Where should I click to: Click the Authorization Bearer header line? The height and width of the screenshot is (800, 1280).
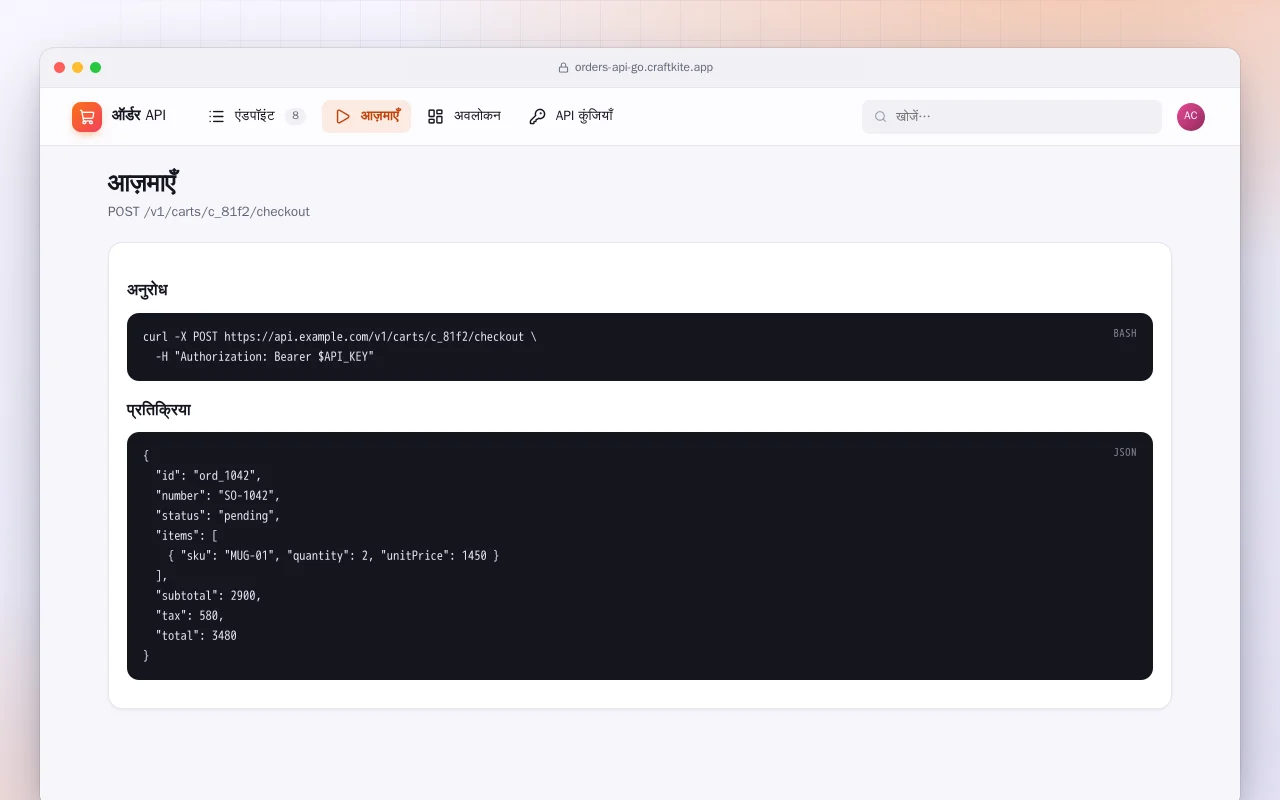coord(265,357)
